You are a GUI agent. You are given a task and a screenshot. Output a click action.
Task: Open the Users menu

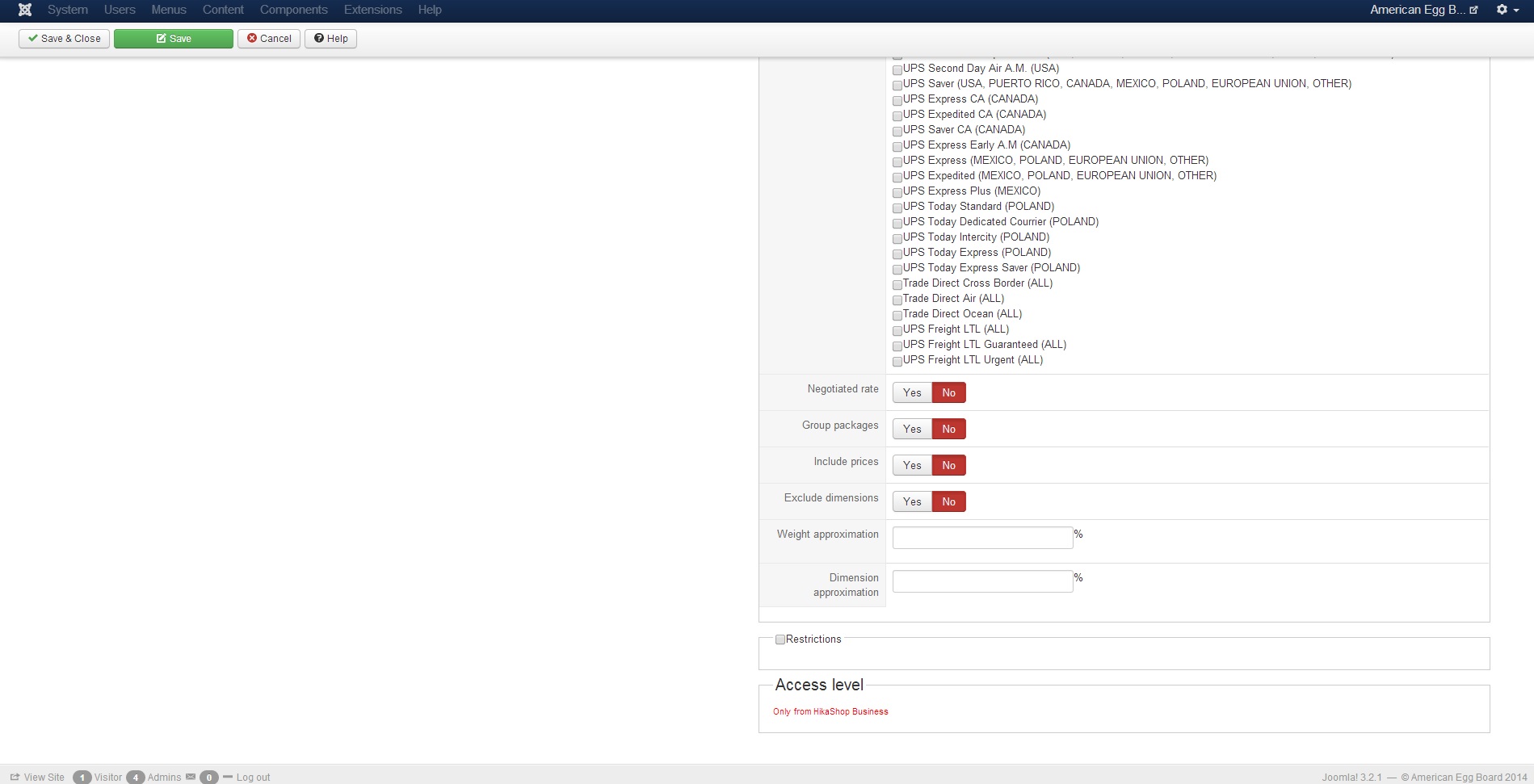click(x=120, y=10)
